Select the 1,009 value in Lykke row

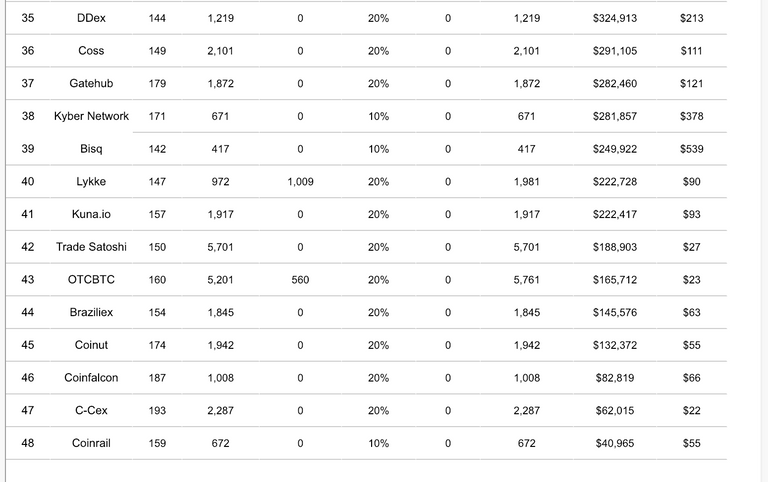[x=300, y=181]
